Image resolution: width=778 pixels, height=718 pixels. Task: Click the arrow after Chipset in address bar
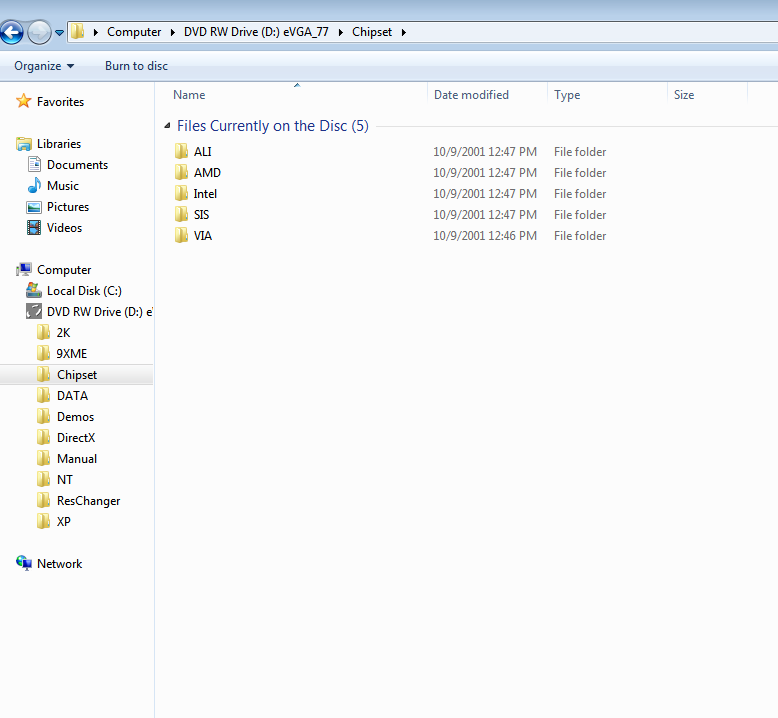pyautogui.click(x=404, y=32)
